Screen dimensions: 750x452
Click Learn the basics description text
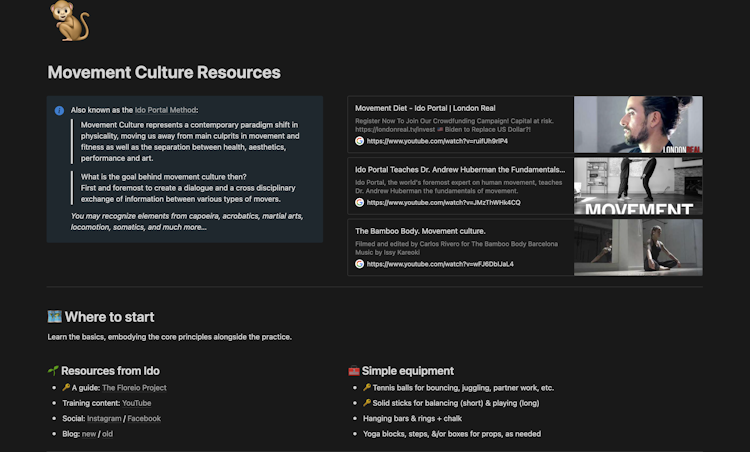tap(169, 337)
